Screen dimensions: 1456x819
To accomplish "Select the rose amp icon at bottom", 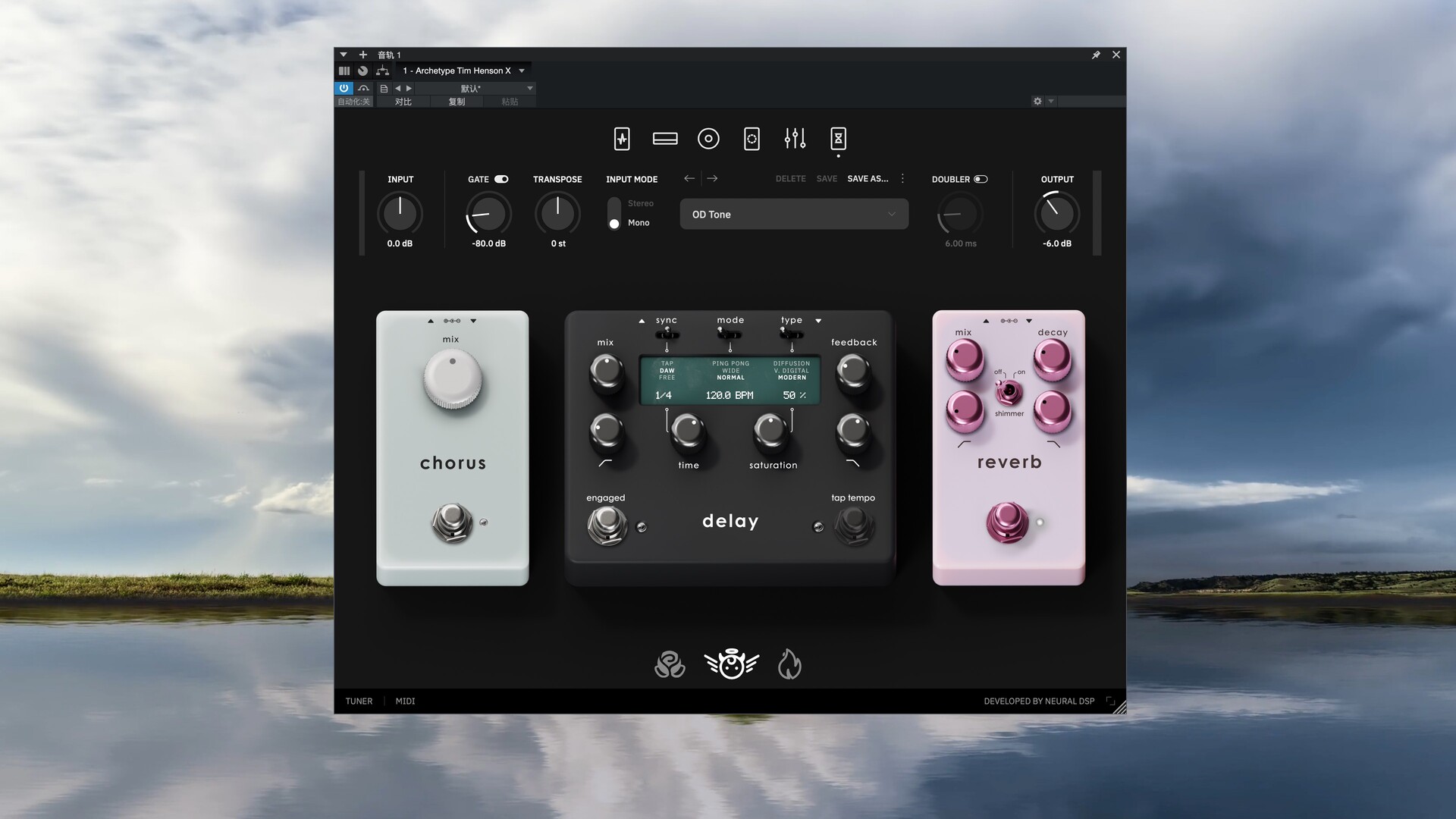I will coord(670,664).
